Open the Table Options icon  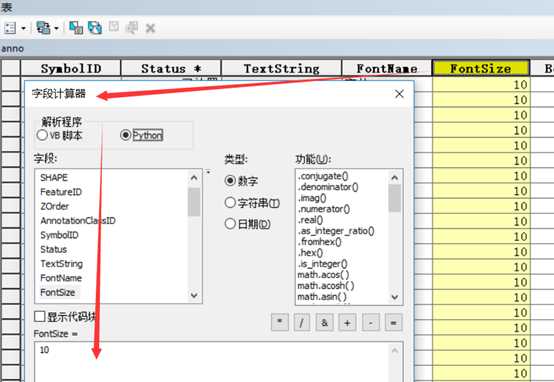tap(10, 28)
